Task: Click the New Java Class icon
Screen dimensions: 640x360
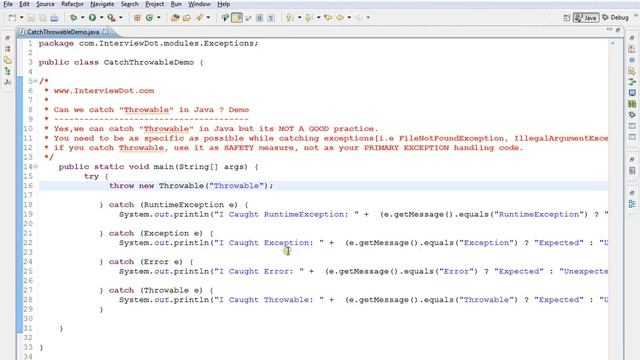Action: tap(149, 18)
